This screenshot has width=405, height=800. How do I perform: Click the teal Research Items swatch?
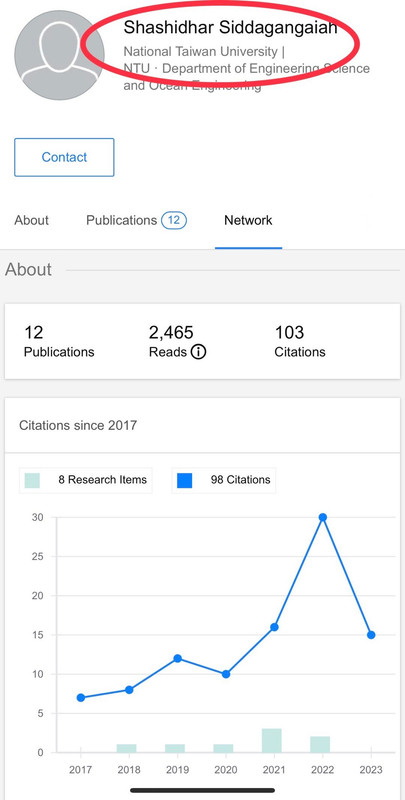[32, 481]
